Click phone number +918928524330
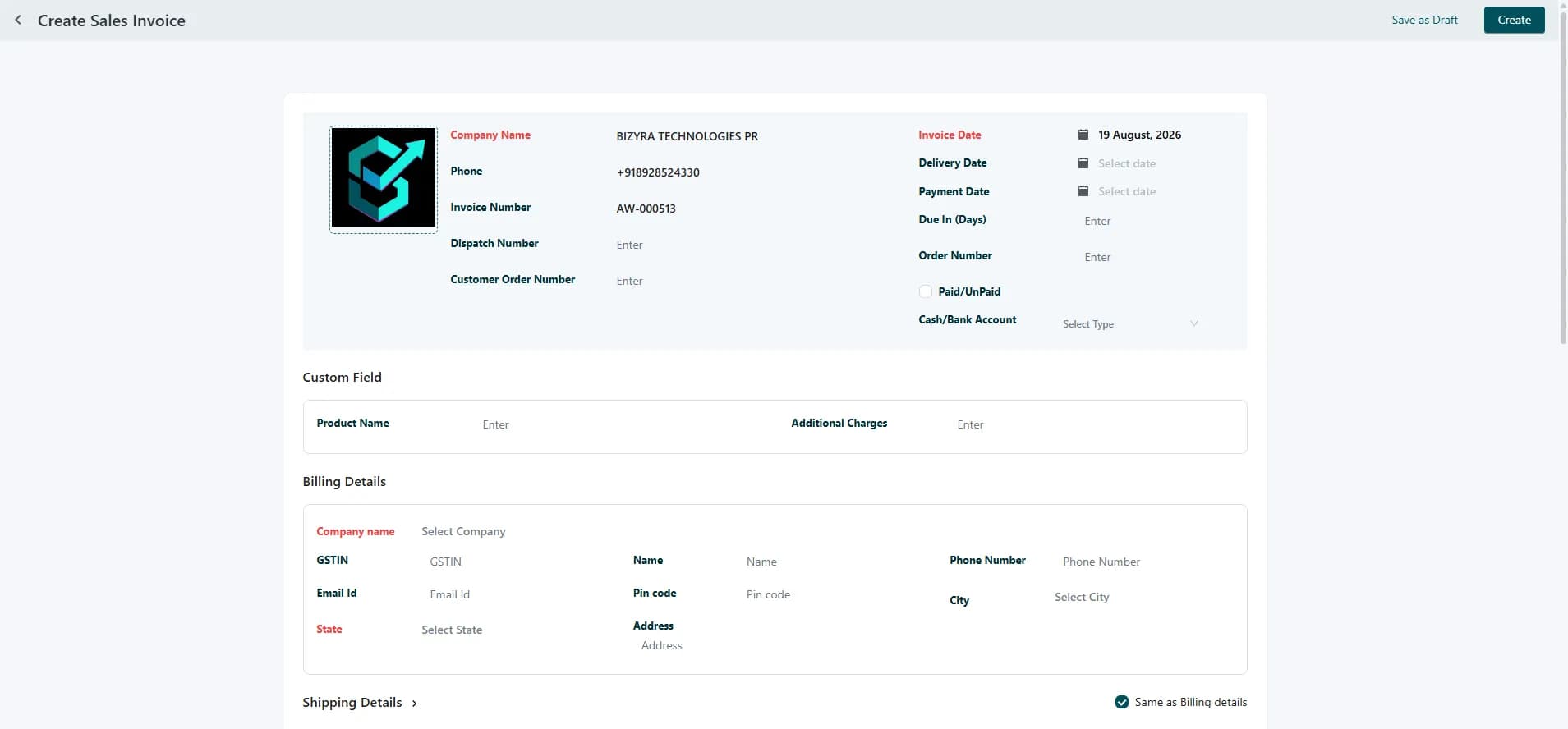The image size is (1568, 729). click(658, 172)
